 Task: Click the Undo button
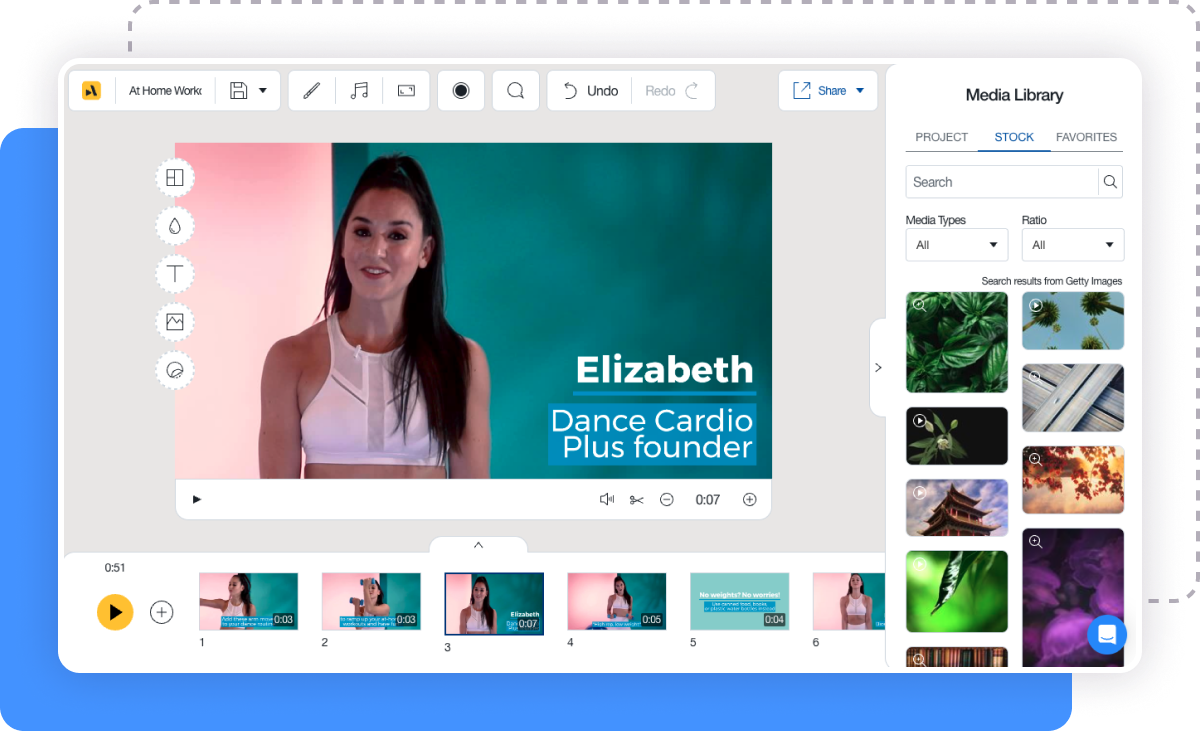pos(589,90)
